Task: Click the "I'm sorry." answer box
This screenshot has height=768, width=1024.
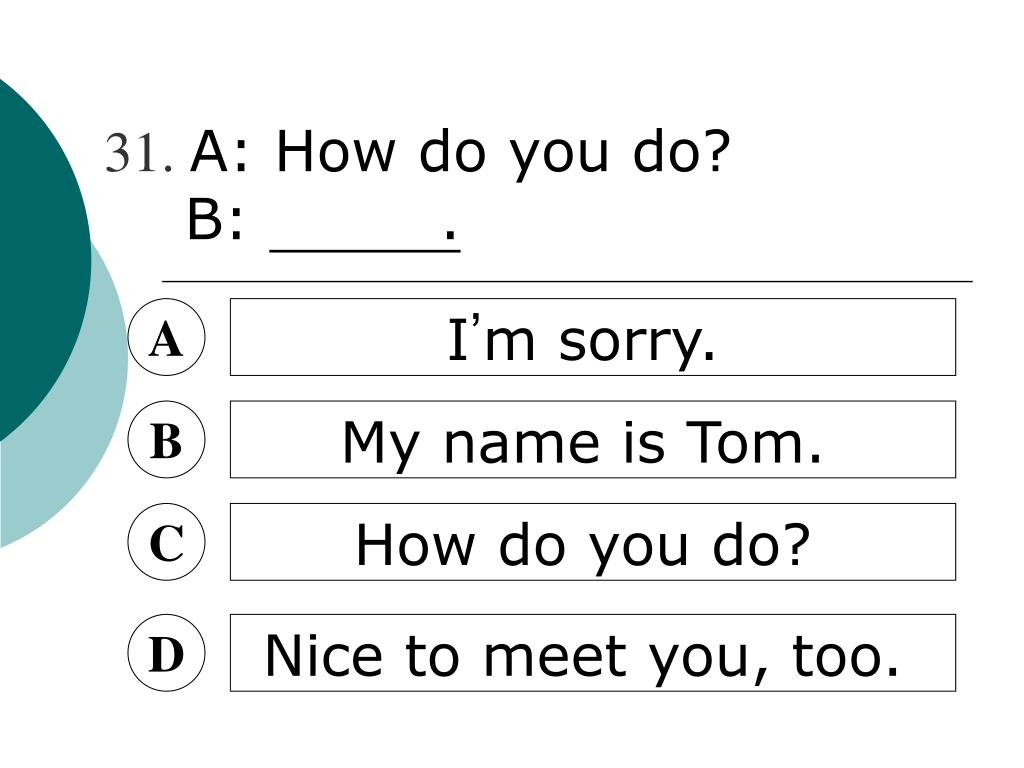Action: 593,337
